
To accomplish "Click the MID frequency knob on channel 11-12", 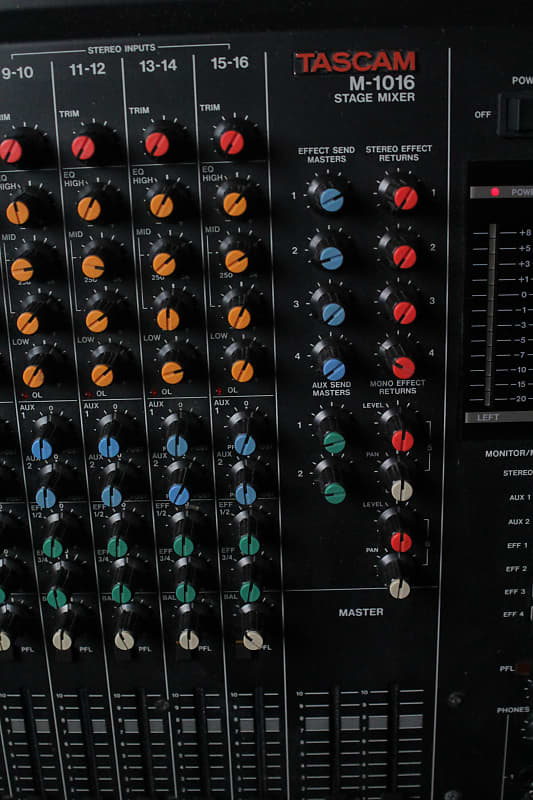I will (x=93, y=266).
